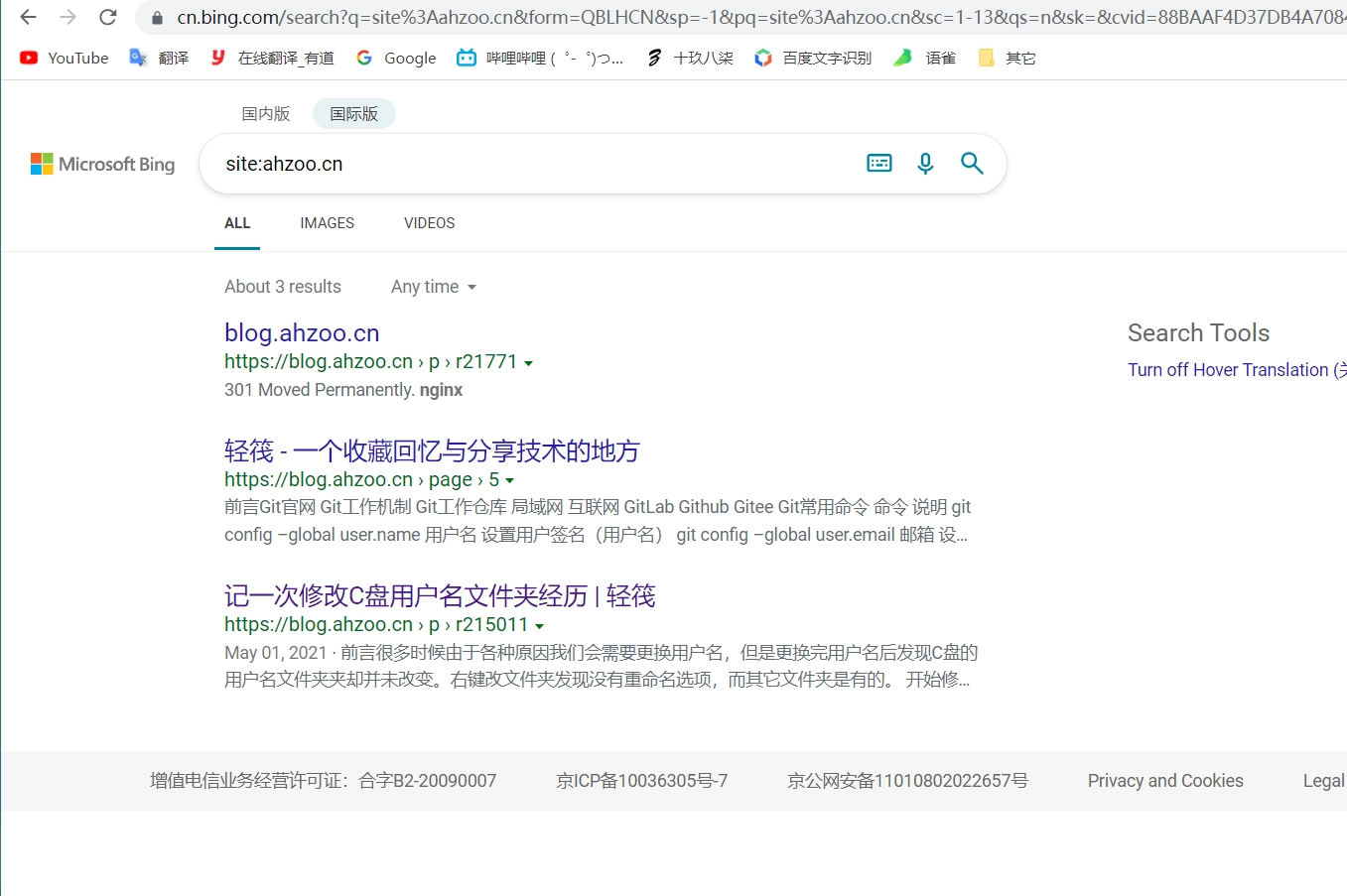1347x896 pixels.
Task: Switch to the VIDEOS tab
Action: (x=429, y=223)
